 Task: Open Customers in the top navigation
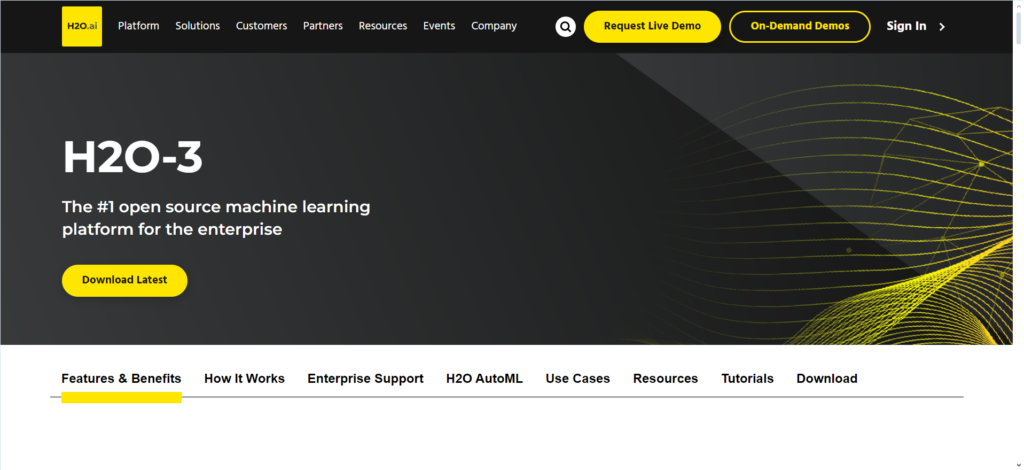point(261,26)
